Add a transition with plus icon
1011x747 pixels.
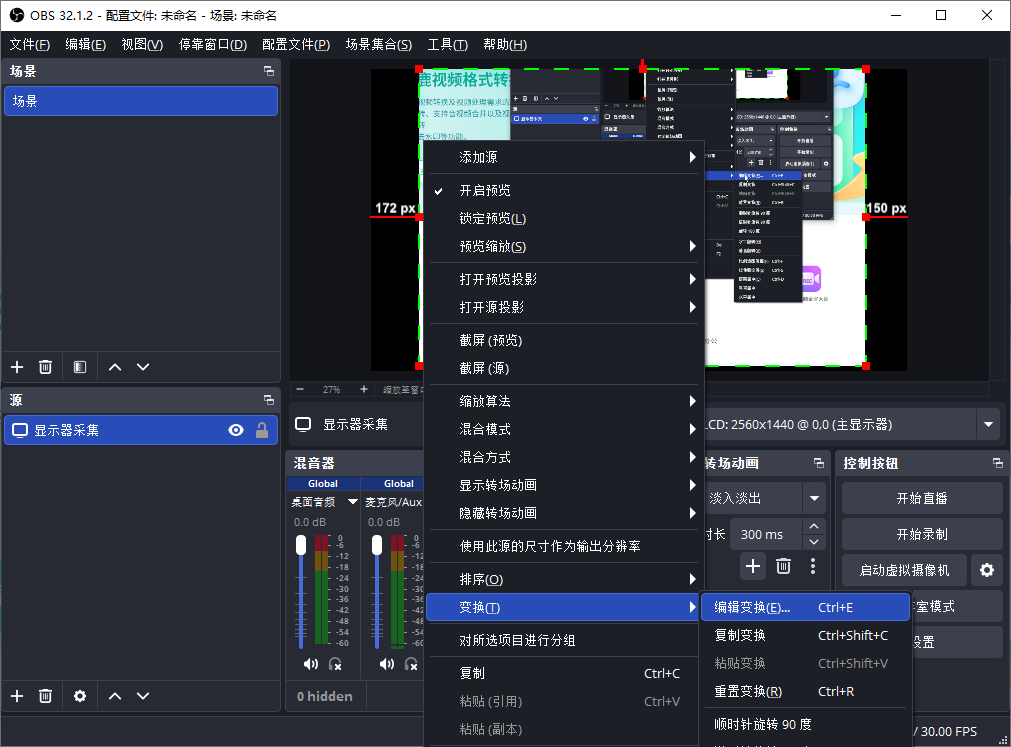coord(752,566)
